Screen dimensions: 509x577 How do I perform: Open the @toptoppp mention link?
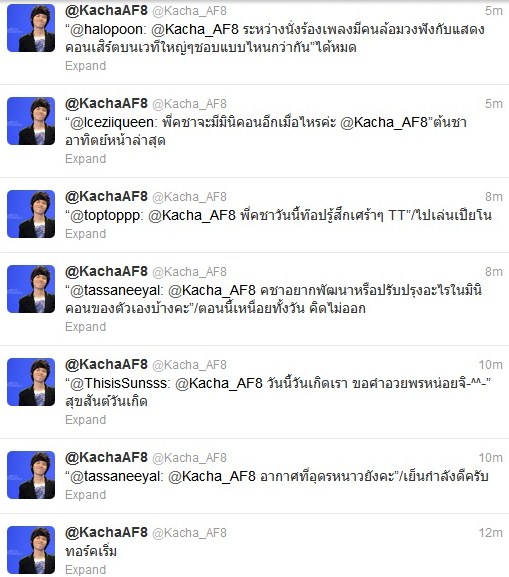click(105, 216)
